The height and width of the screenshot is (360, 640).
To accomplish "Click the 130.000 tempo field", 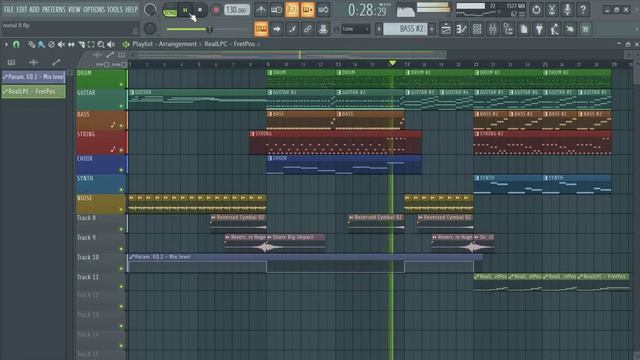I will point(237,10).
